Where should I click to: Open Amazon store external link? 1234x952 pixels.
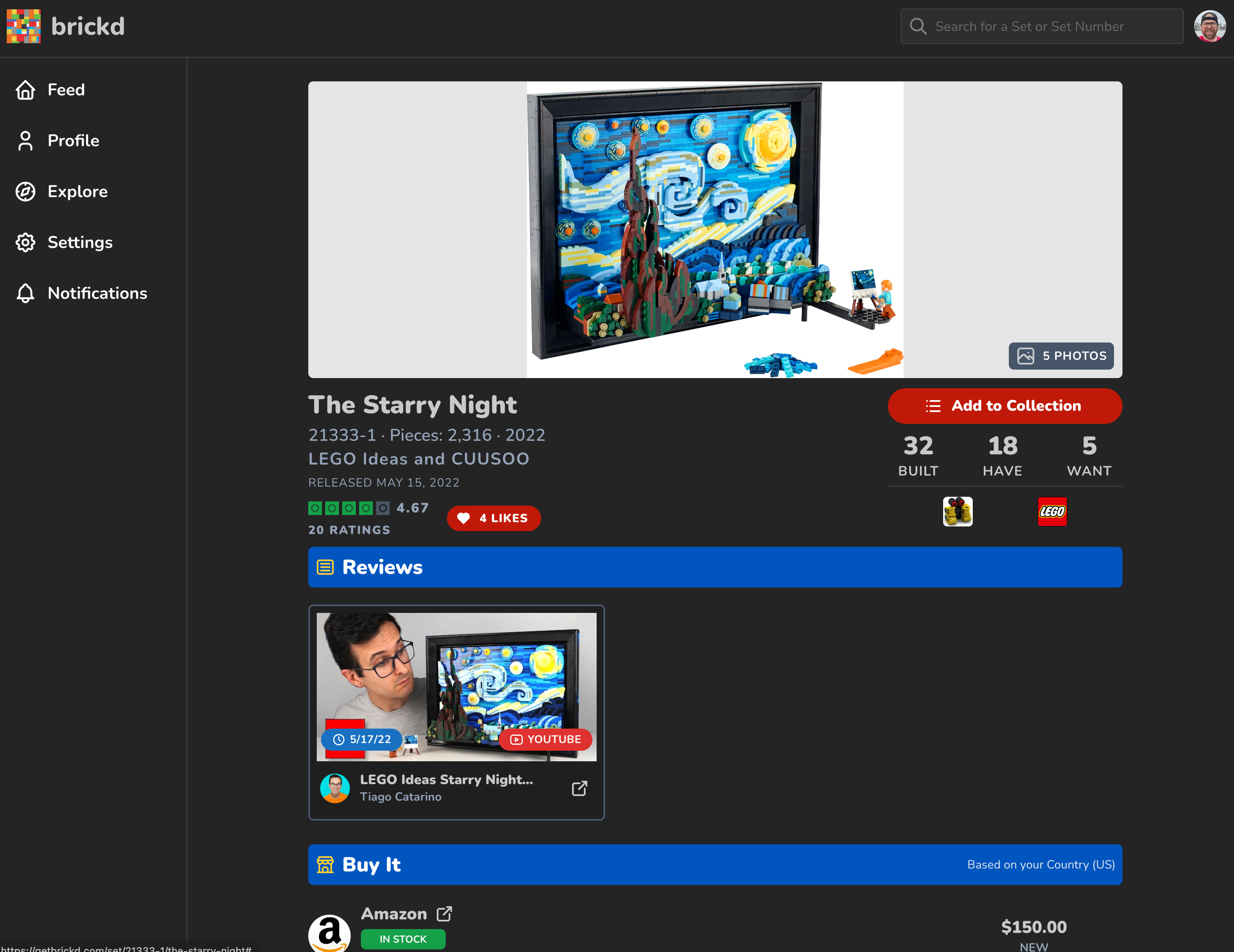click(444, 913)
